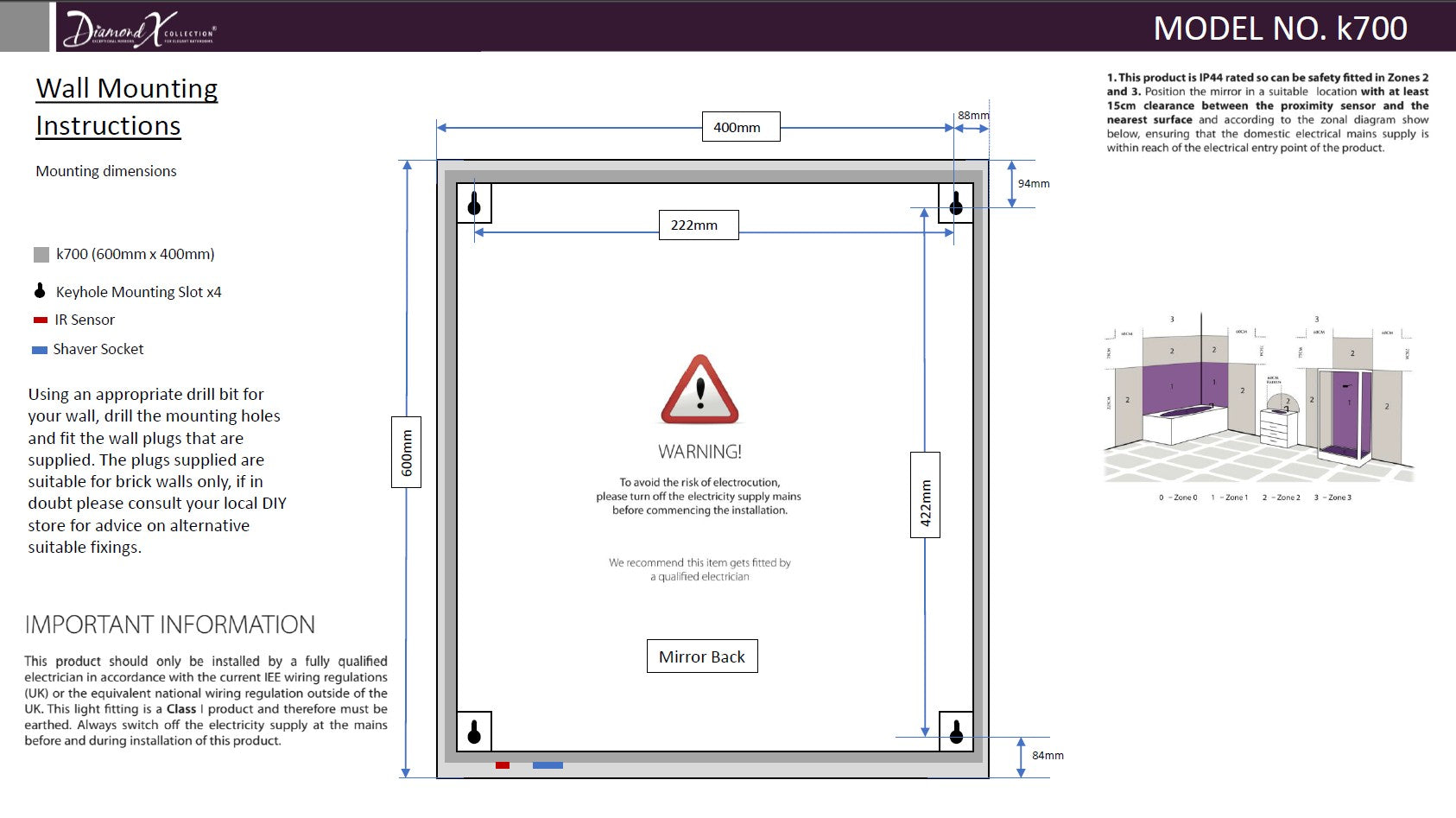Click the MODEL NO. k700 title
Viewport: 1456px width, 818px height.
[x=1281, y=29]
